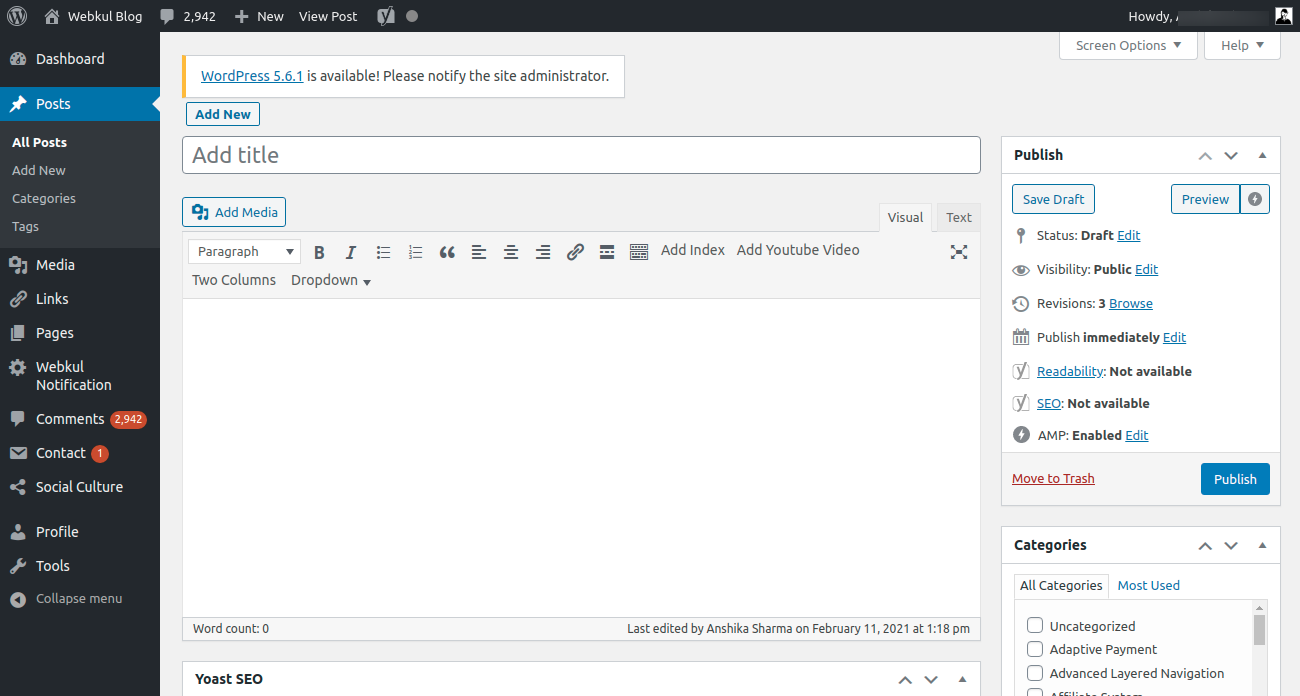Align text left
Viewport: 1300px width, 696px height.
tap(479, 252)
